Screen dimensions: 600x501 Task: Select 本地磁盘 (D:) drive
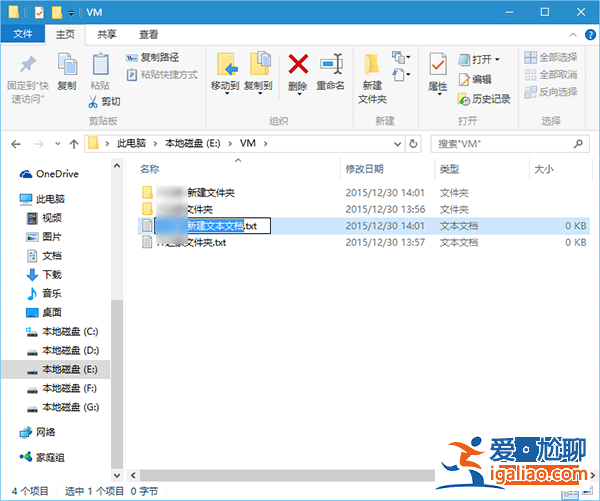pos(63,350)
